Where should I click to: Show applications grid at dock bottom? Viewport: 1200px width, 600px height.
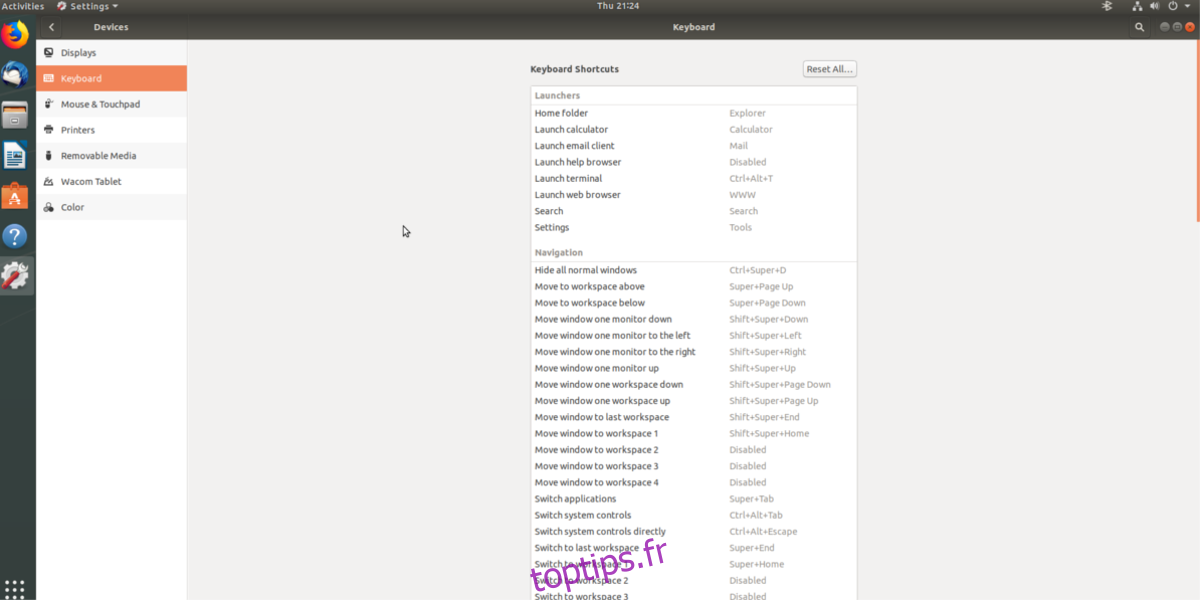(x=15, y=587)
